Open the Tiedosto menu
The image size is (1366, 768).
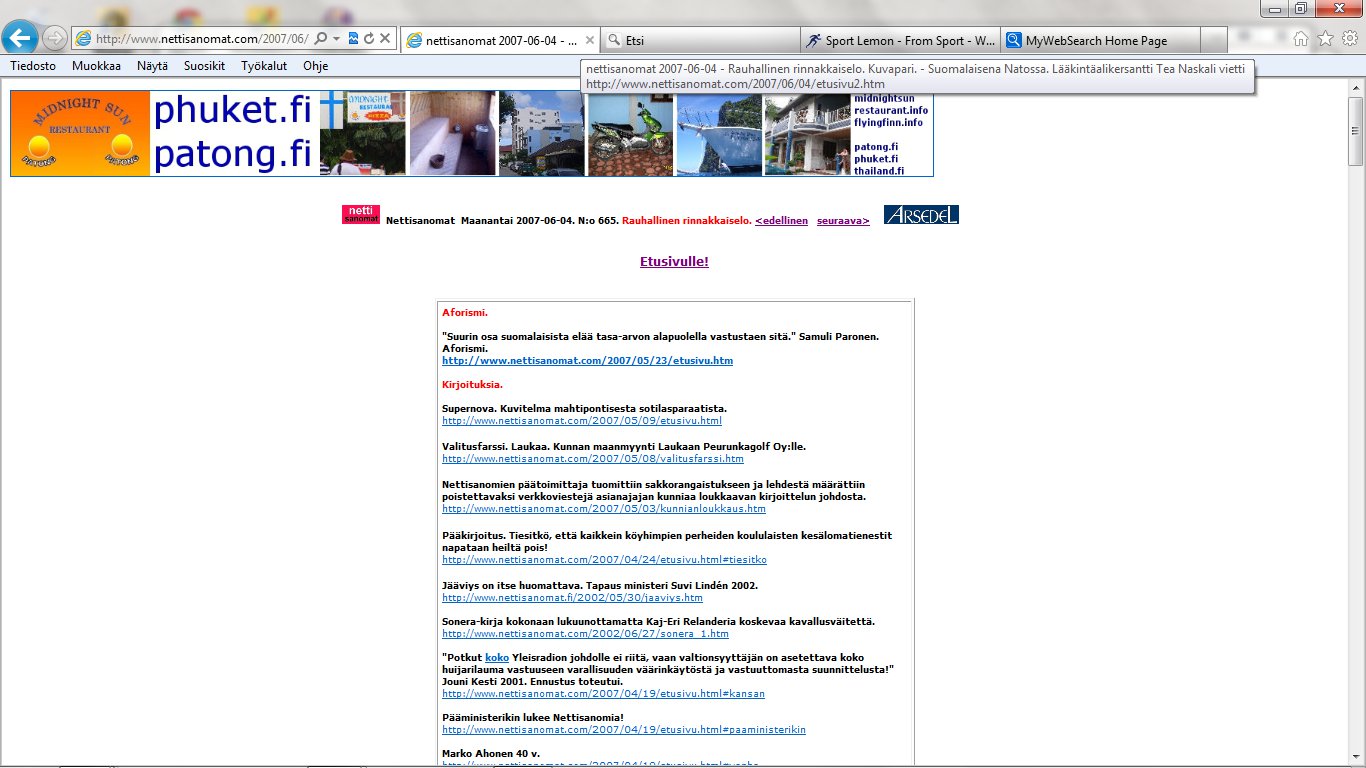pyautogui.click(x=33, y=66)
